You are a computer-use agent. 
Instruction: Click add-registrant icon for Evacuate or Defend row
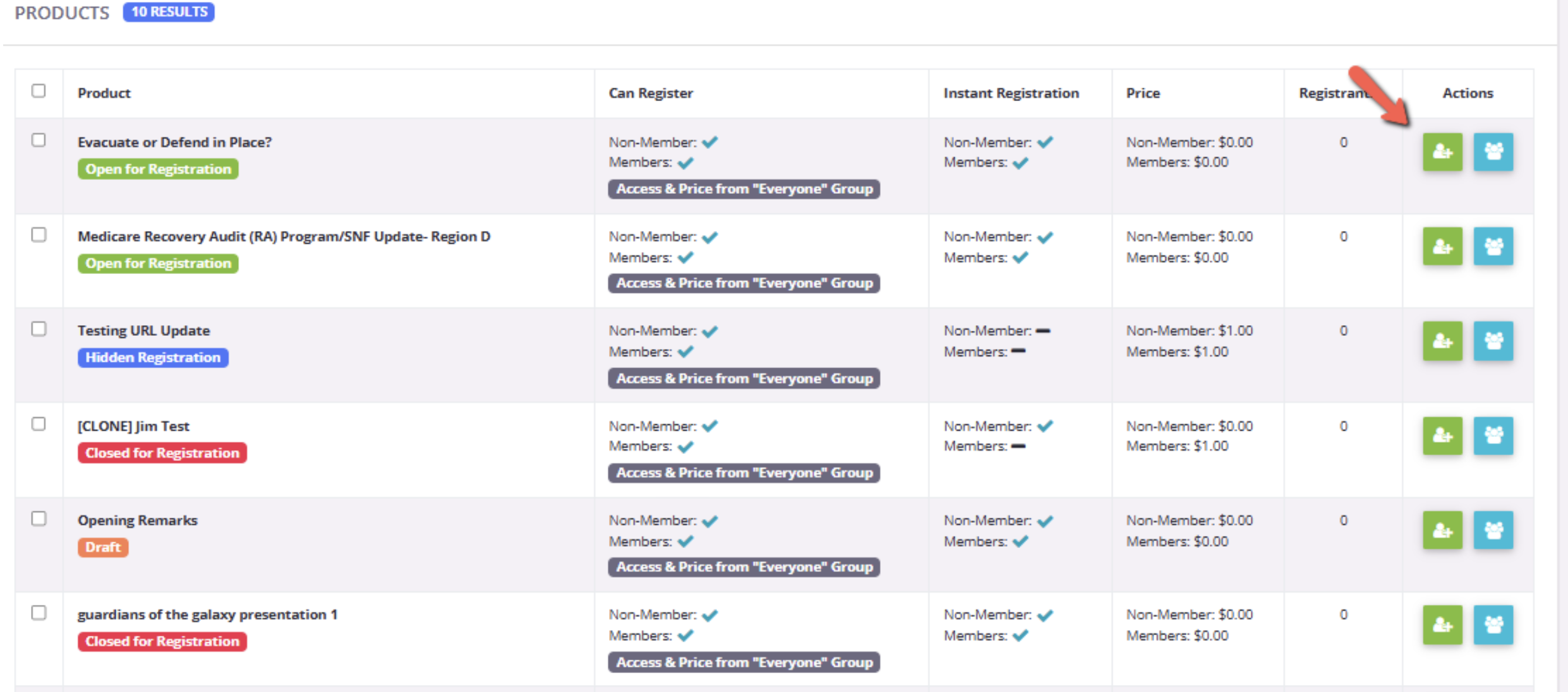1442,152
